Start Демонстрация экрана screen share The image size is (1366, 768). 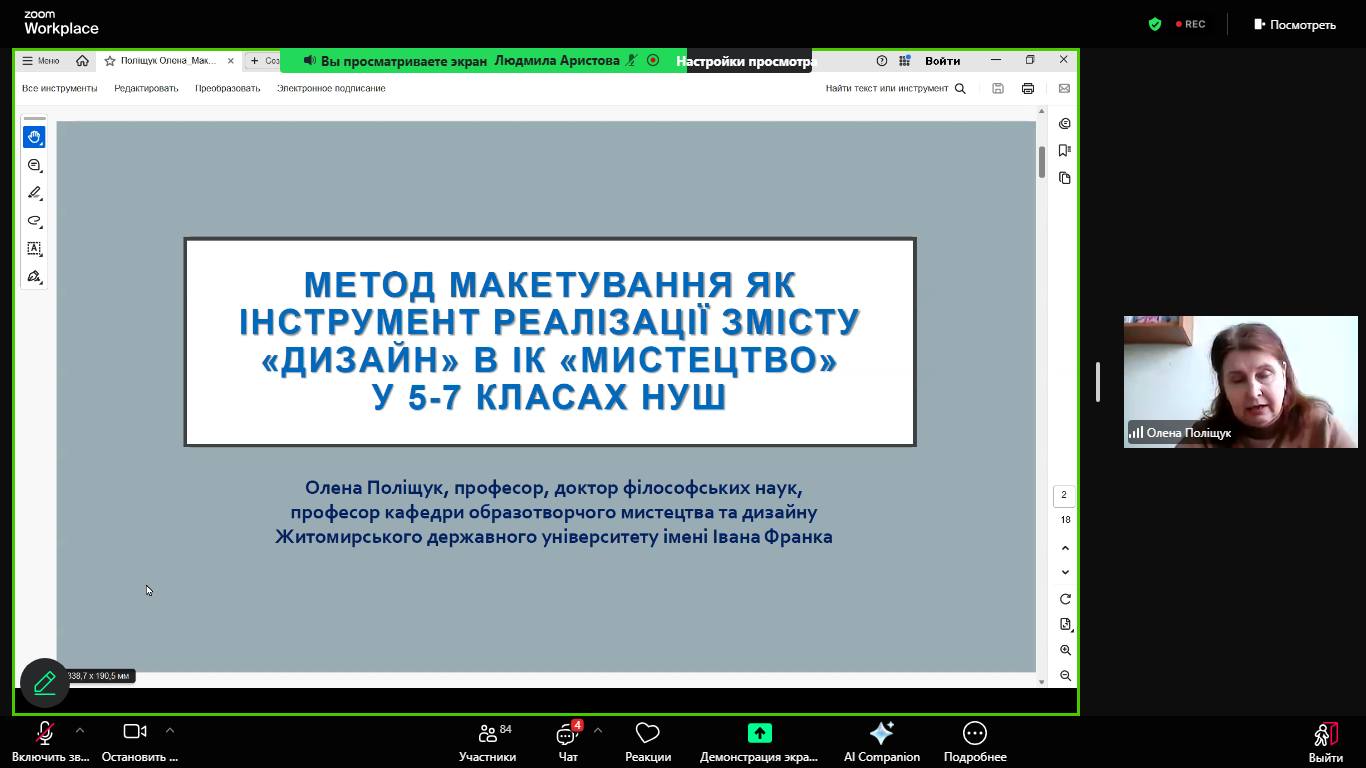(x=759, y=741)
